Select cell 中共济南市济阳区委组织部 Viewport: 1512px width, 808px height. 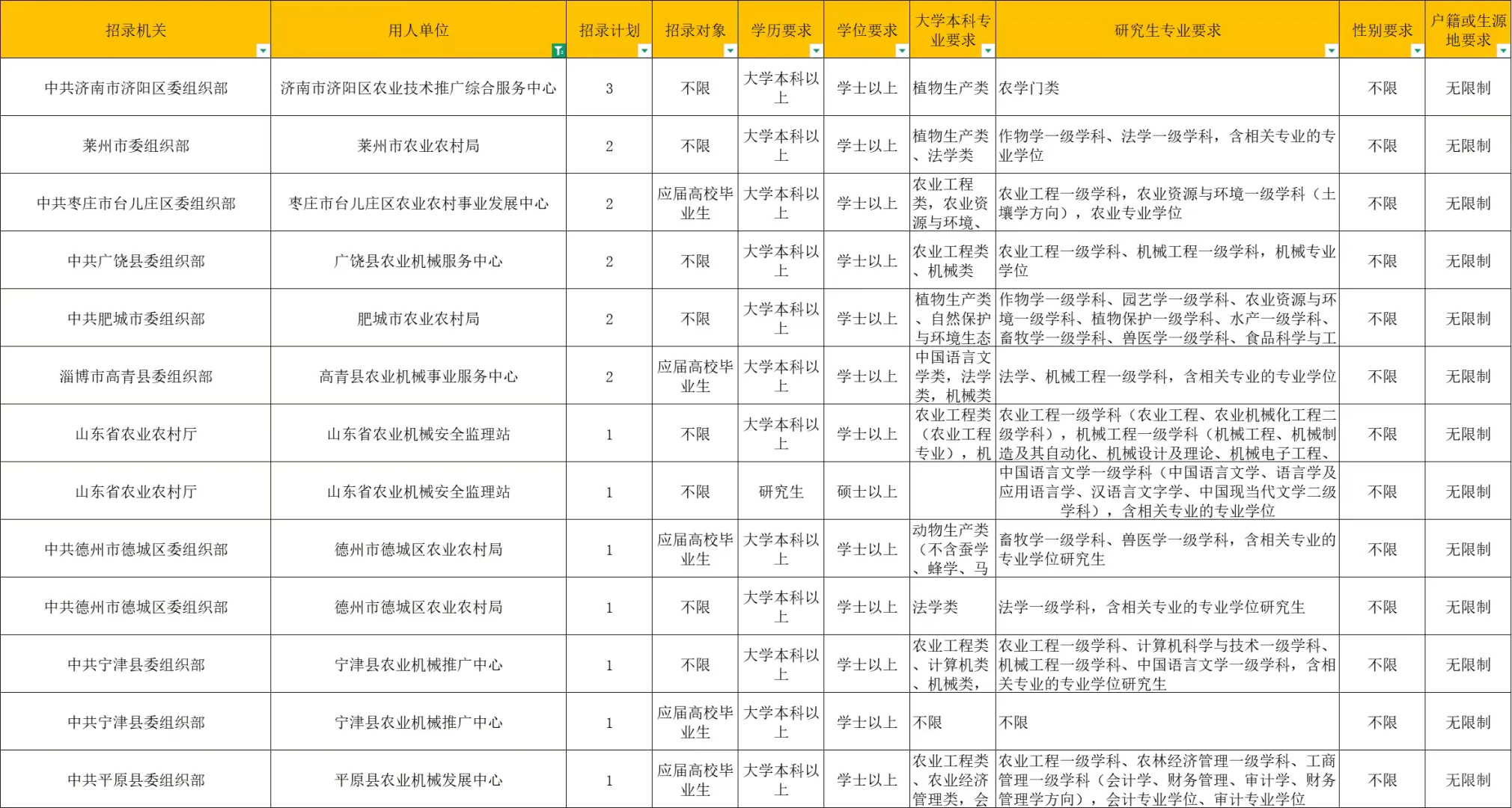point(135,88)
